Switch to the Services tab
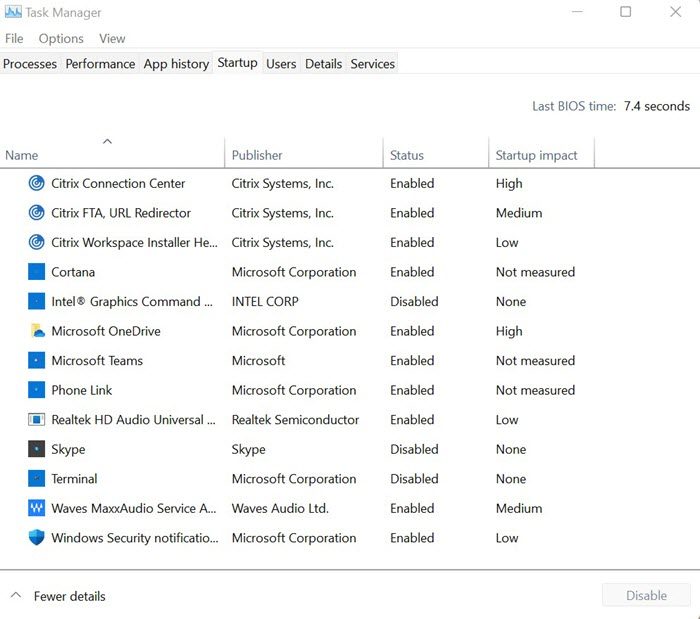The height and width of the screenshot is (619, 700). pos(373,64)
